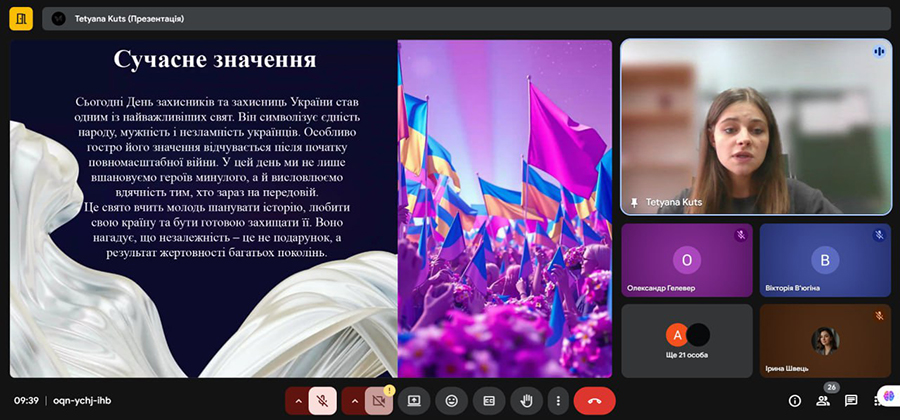
Task: Raise your hand
Action: click(526, 401)
